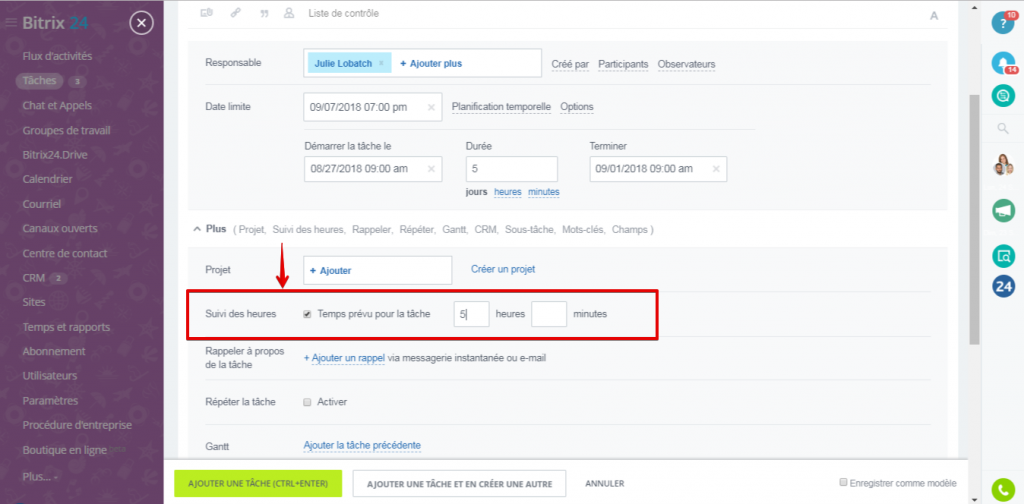Click the scrollbar down arrow
The height and width of the screenshot is (504, 1024).
click(x=974, y=498)
